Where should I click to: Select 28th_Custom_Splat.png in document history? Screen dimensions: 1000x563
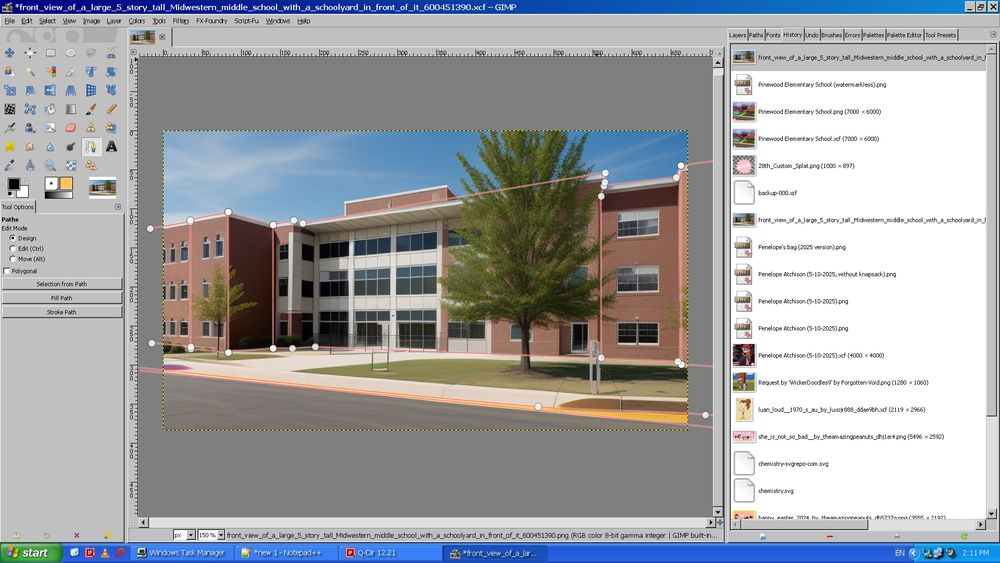pyautogui.click(x=859, y=166)
